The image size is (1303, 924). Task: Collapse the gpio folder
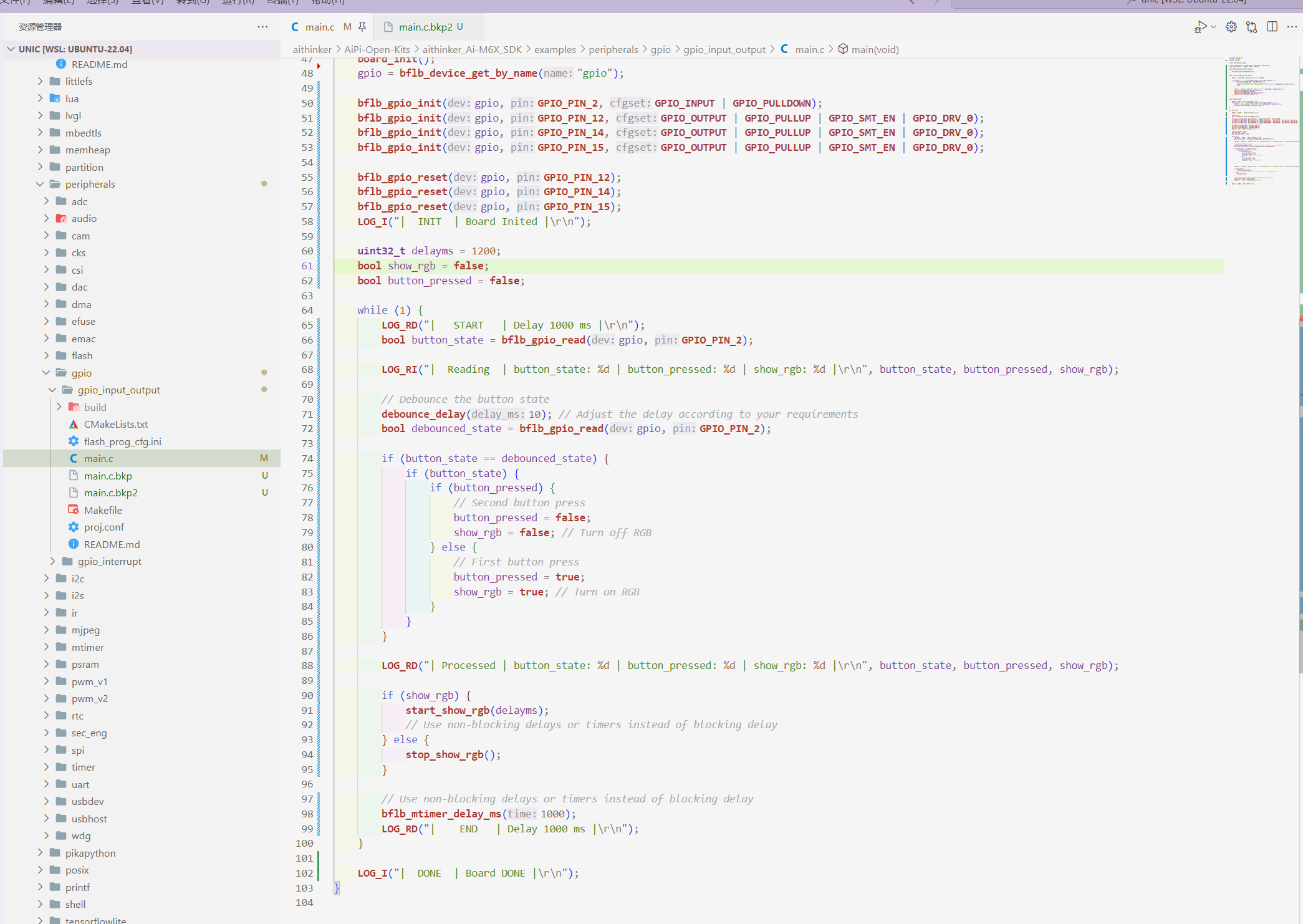coord(46,372)
